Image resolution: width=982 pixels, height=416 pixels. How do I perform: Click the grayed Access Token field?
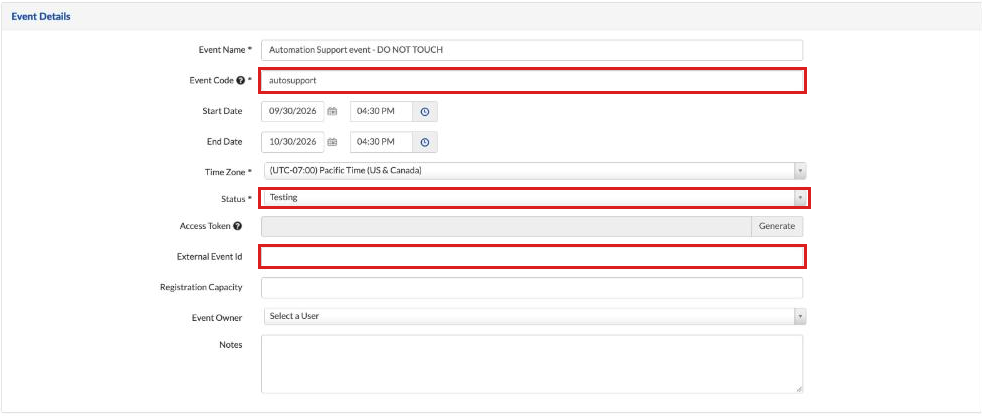click(507, 226)
